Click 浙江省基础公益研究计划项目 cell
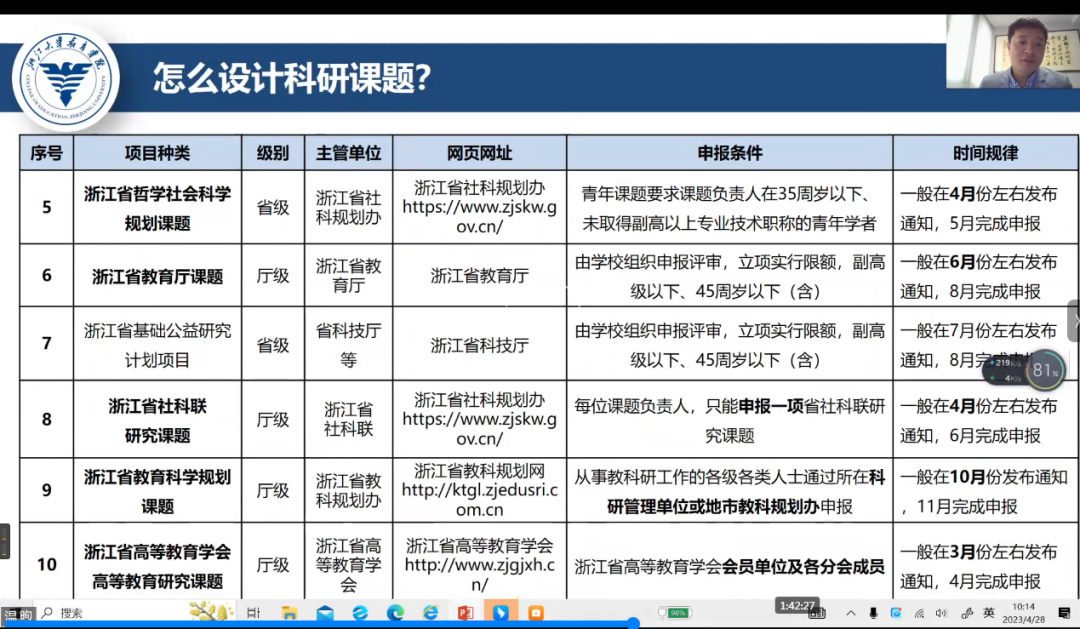Viewport: 1080px width, 629px height. (x=157, y=344)
